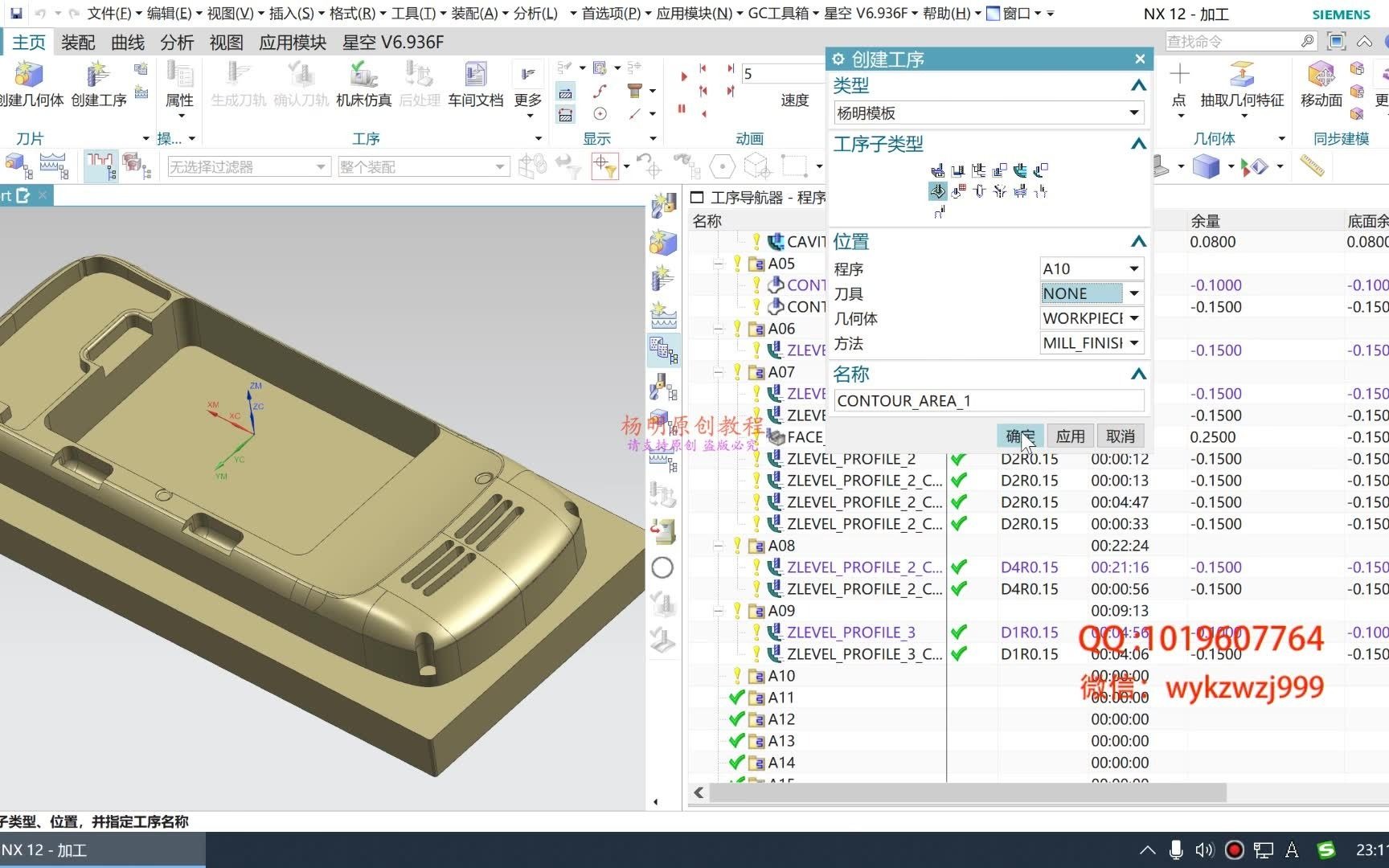Click the 生成刀轨 (generate toolpath) icon

point(238,76)
